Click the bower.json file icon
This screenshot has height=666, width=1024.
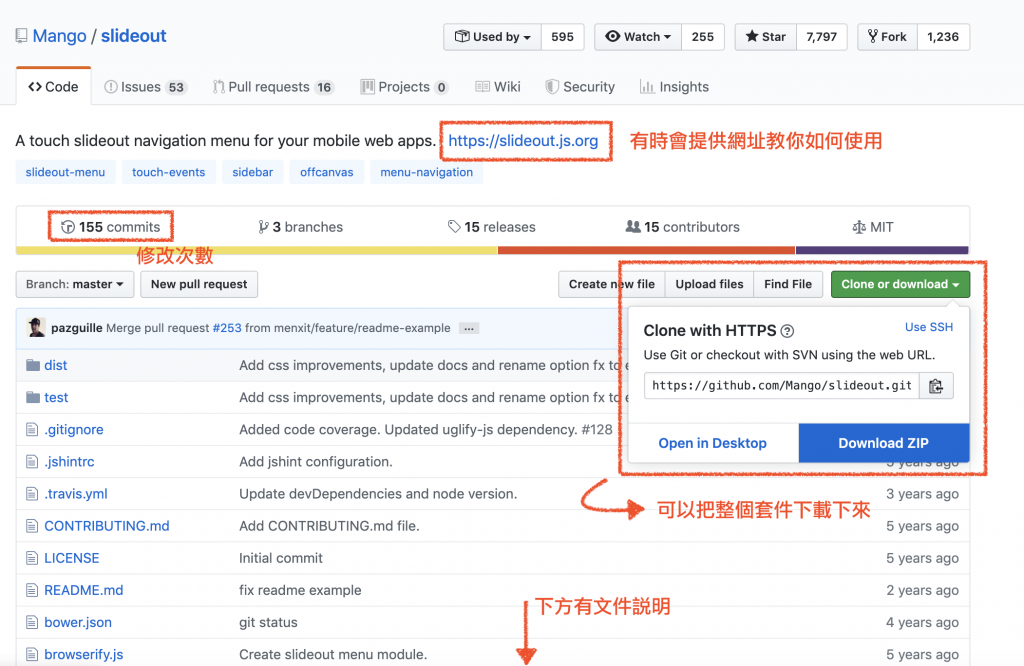point(32,622)
